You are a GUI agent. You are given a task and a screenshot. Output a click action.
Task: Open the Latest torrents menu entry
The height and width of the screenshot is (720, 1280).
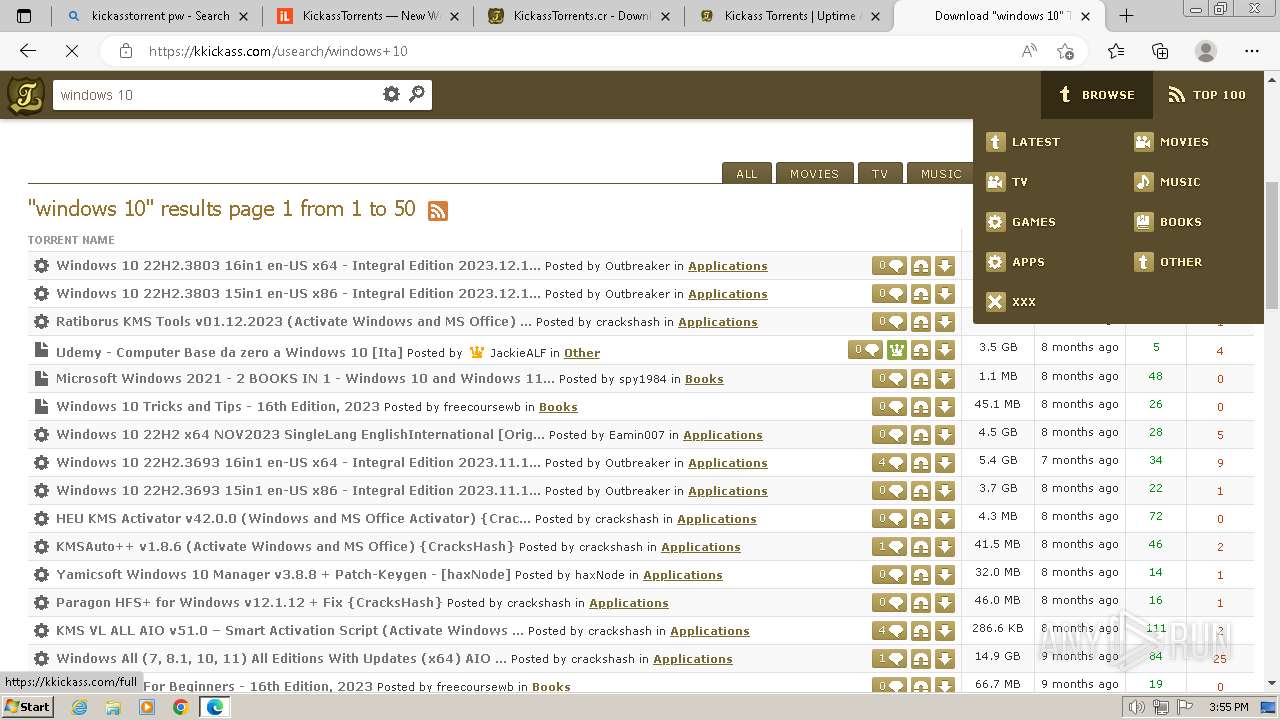tap(1023, 142)
